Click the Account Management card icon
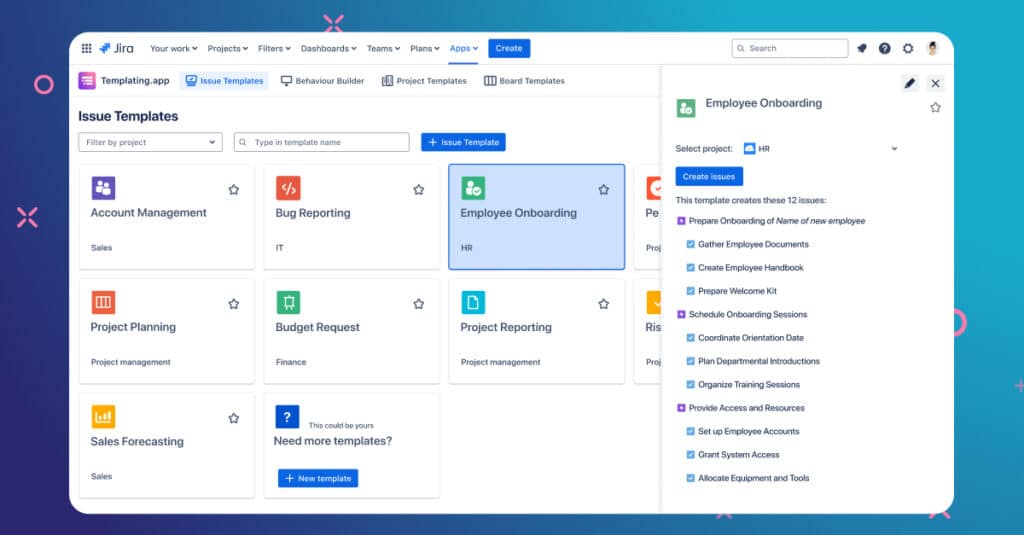Image resolution: width=1024 pixels, height=535 pixels. (103, 188)
